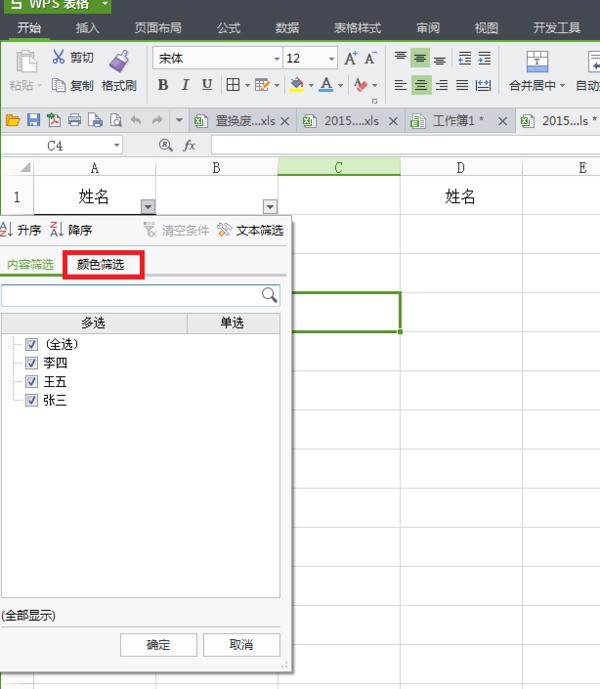The height and width of the screenshot is (689, 600).
Task: Apply italic formatting
Action: click(185, 85)
